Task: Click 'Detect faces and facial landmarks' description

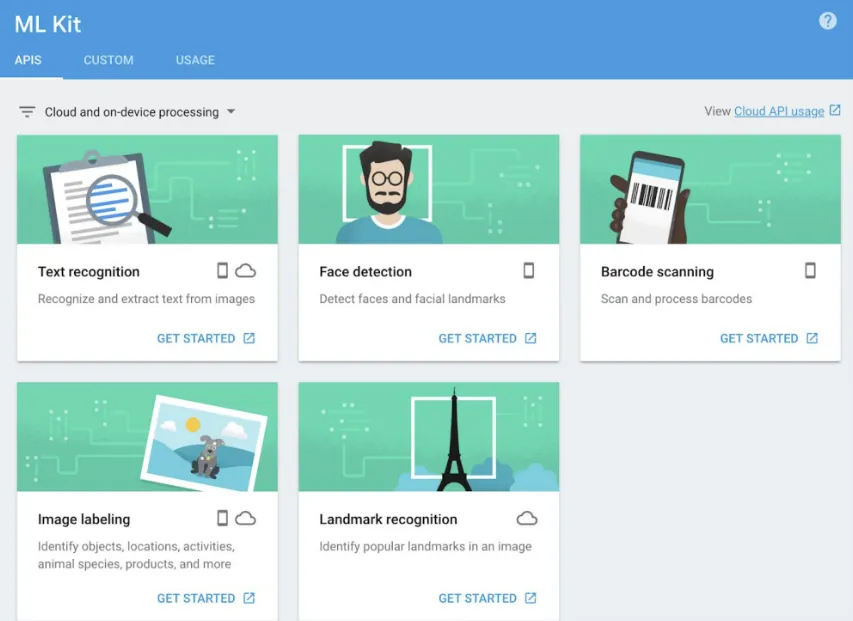Action: point(412,299)
